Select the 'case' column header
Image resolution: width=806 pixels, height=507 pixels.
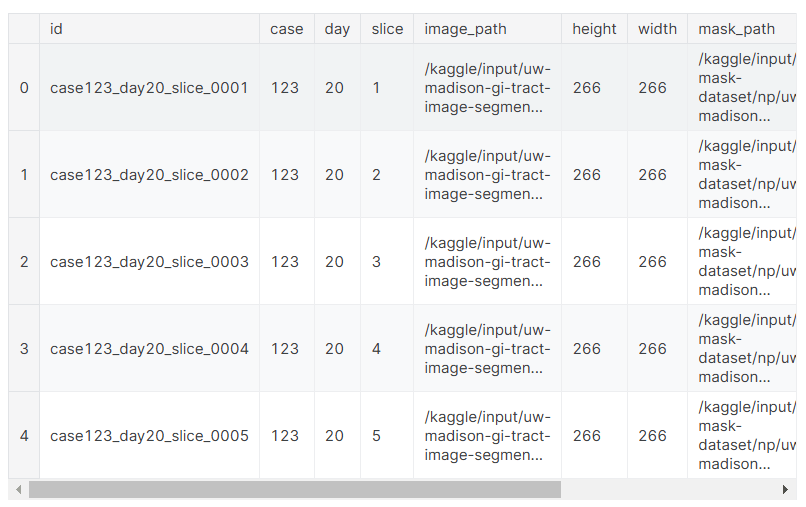pyautogui.click(x=286, y=29)
